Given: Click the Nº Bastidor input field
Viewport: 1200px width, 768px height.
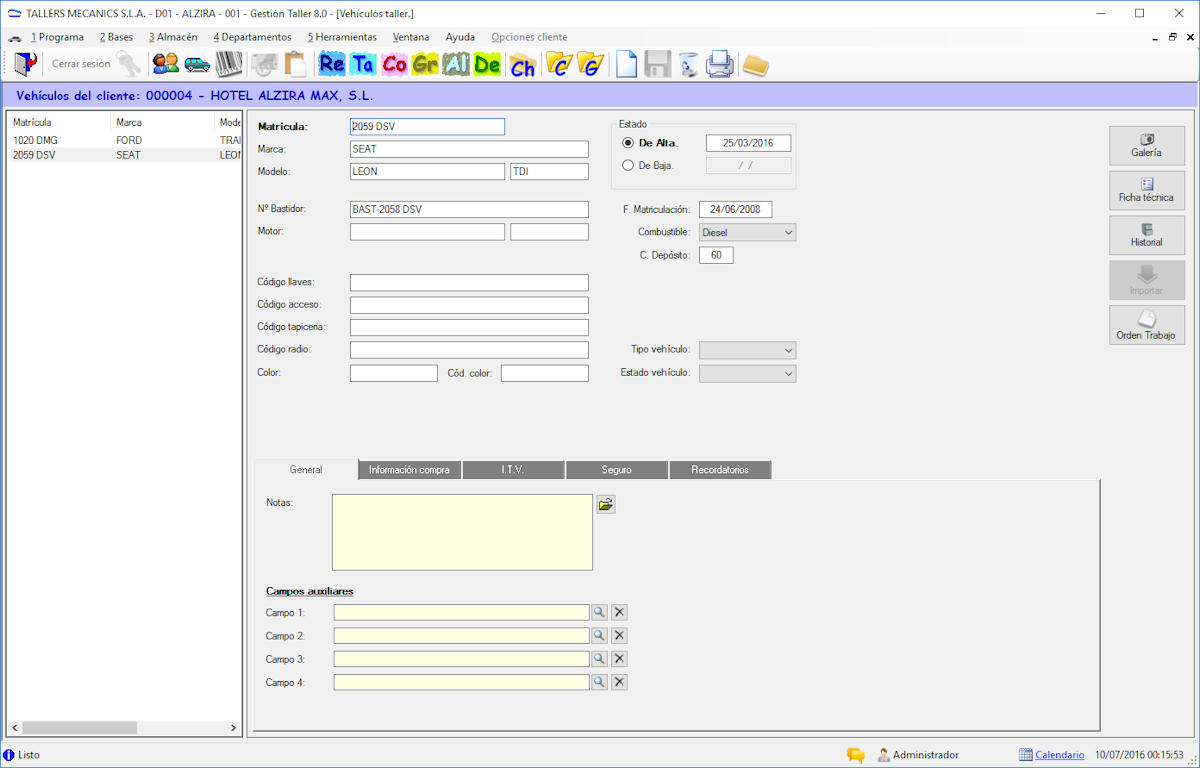Looking at the screenshot, I should tap(469, 209).
